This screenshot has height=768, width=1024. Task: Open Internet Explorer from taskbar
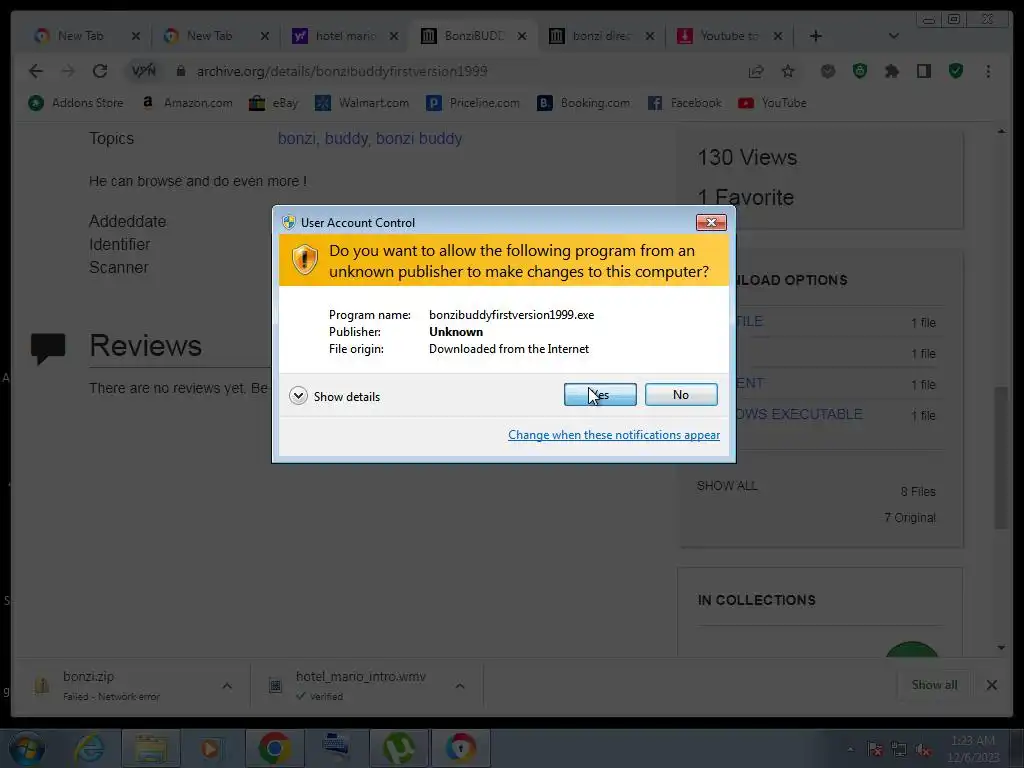pyautogui.click(x=90, y=748)
